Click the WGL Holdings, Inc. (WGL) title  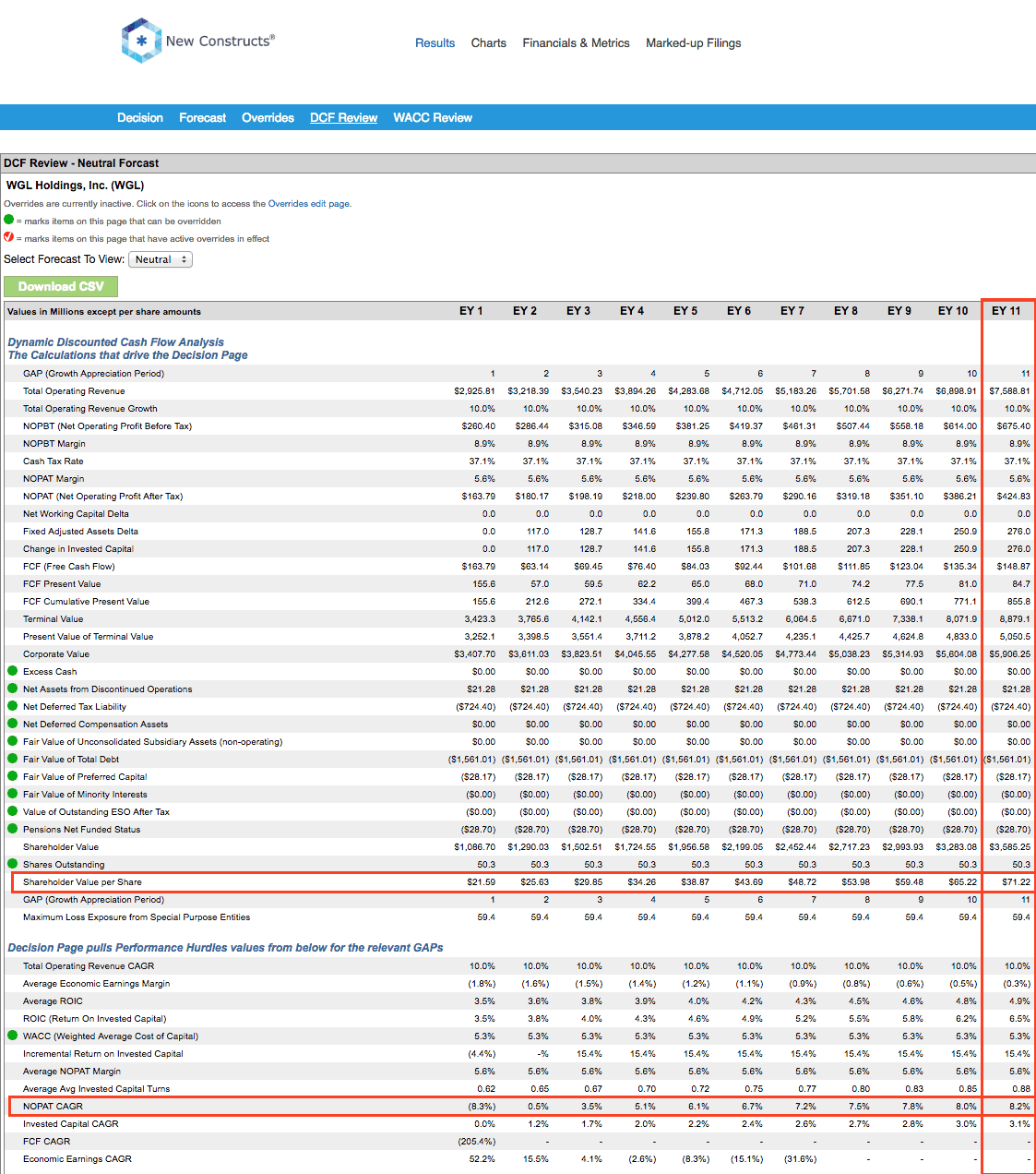pos(75,185)
